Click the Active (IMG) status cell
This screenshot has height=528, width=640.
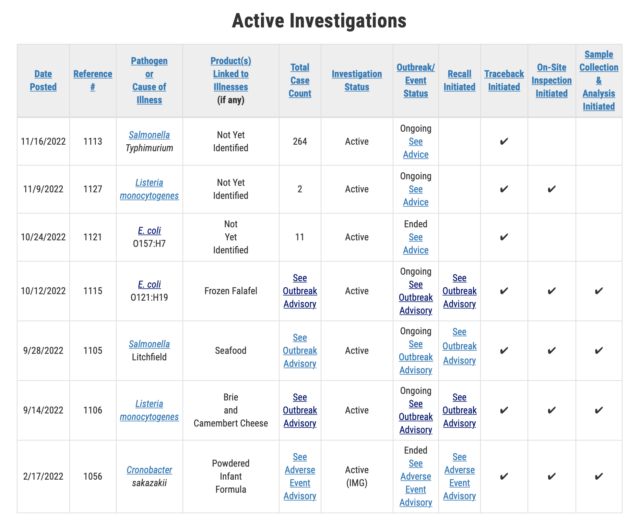tap(357, 476)
